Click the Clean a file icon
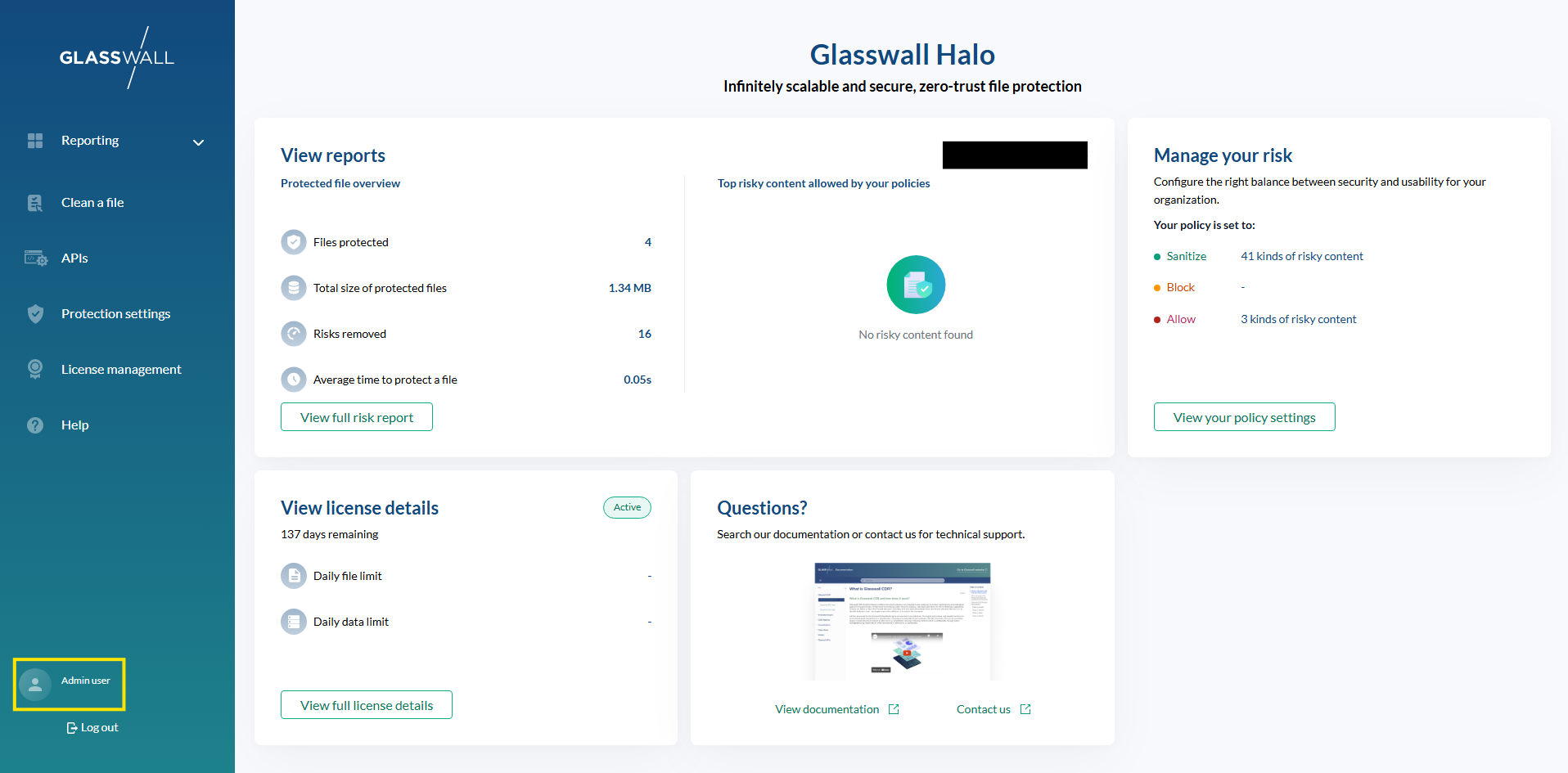The image size is (1568, 773). click(x=35, y=203)
